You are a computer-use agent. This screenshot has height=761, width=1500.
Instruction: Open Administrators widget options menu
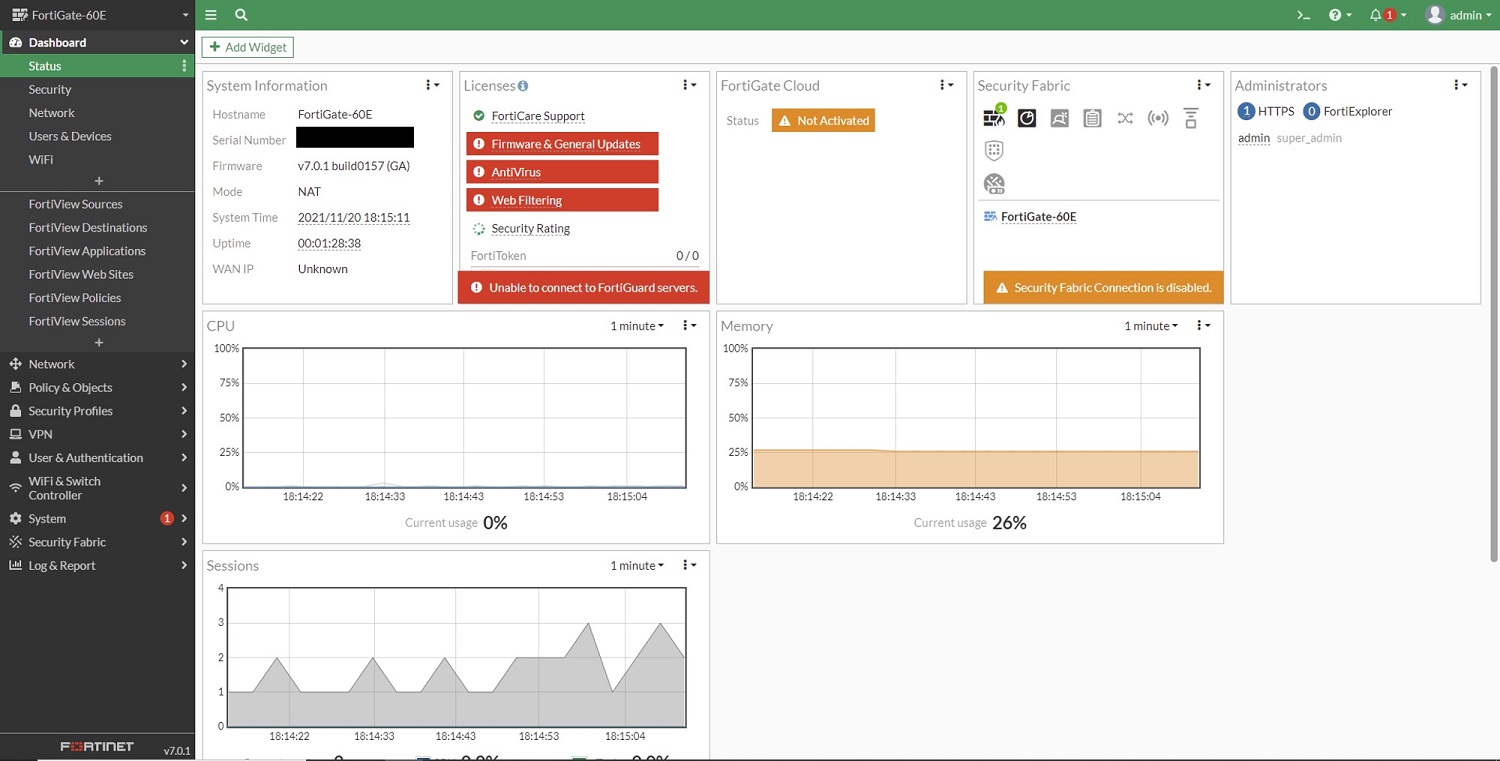tap(1460, 85)
